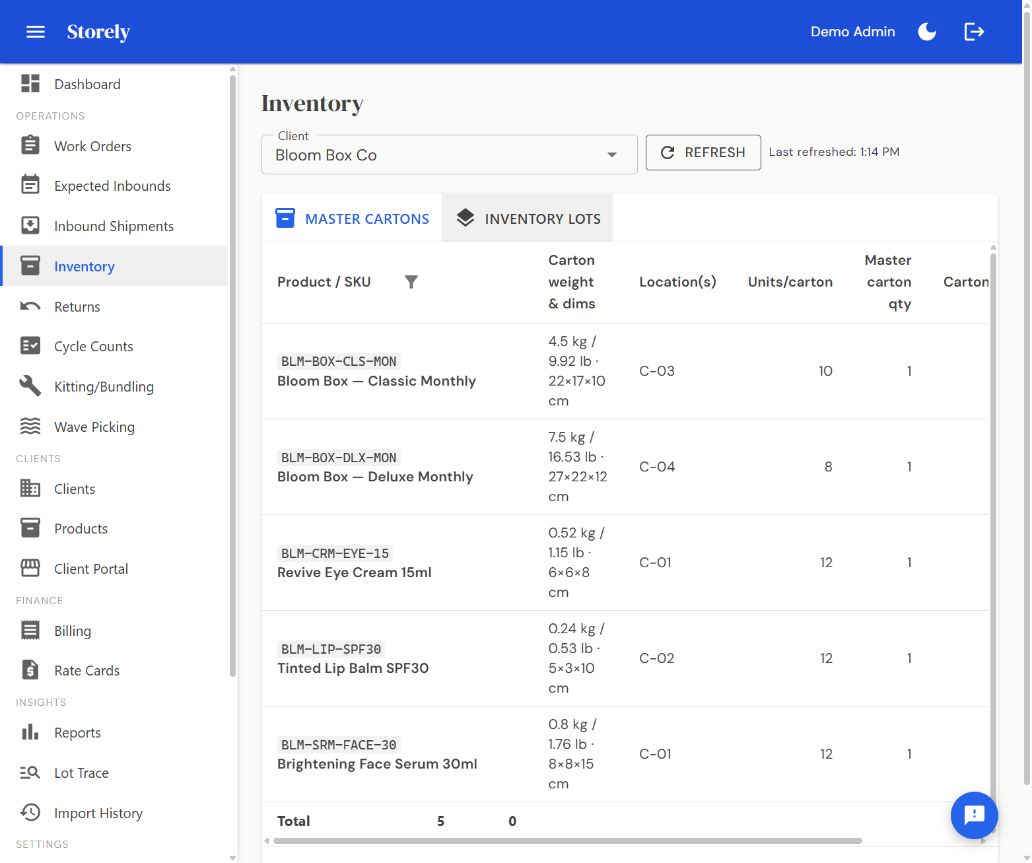Switch to the Inventory Lots tab
Viewport: 1032px width, 863px height.
[x=528, y=219]
